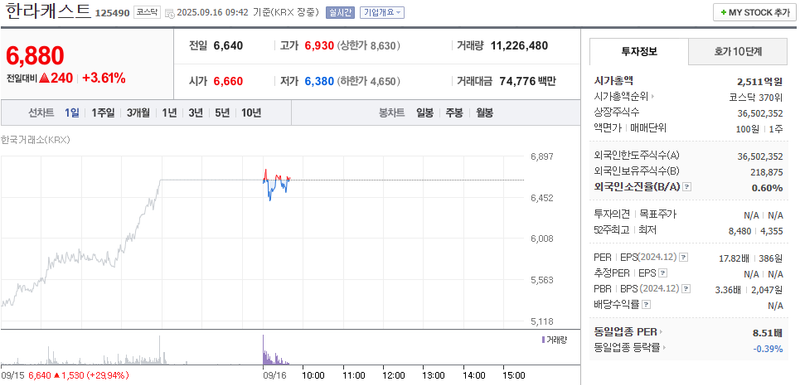Select the 1주일 line chart period
This screenshot has width=800, height=385.
pos(103,113)
